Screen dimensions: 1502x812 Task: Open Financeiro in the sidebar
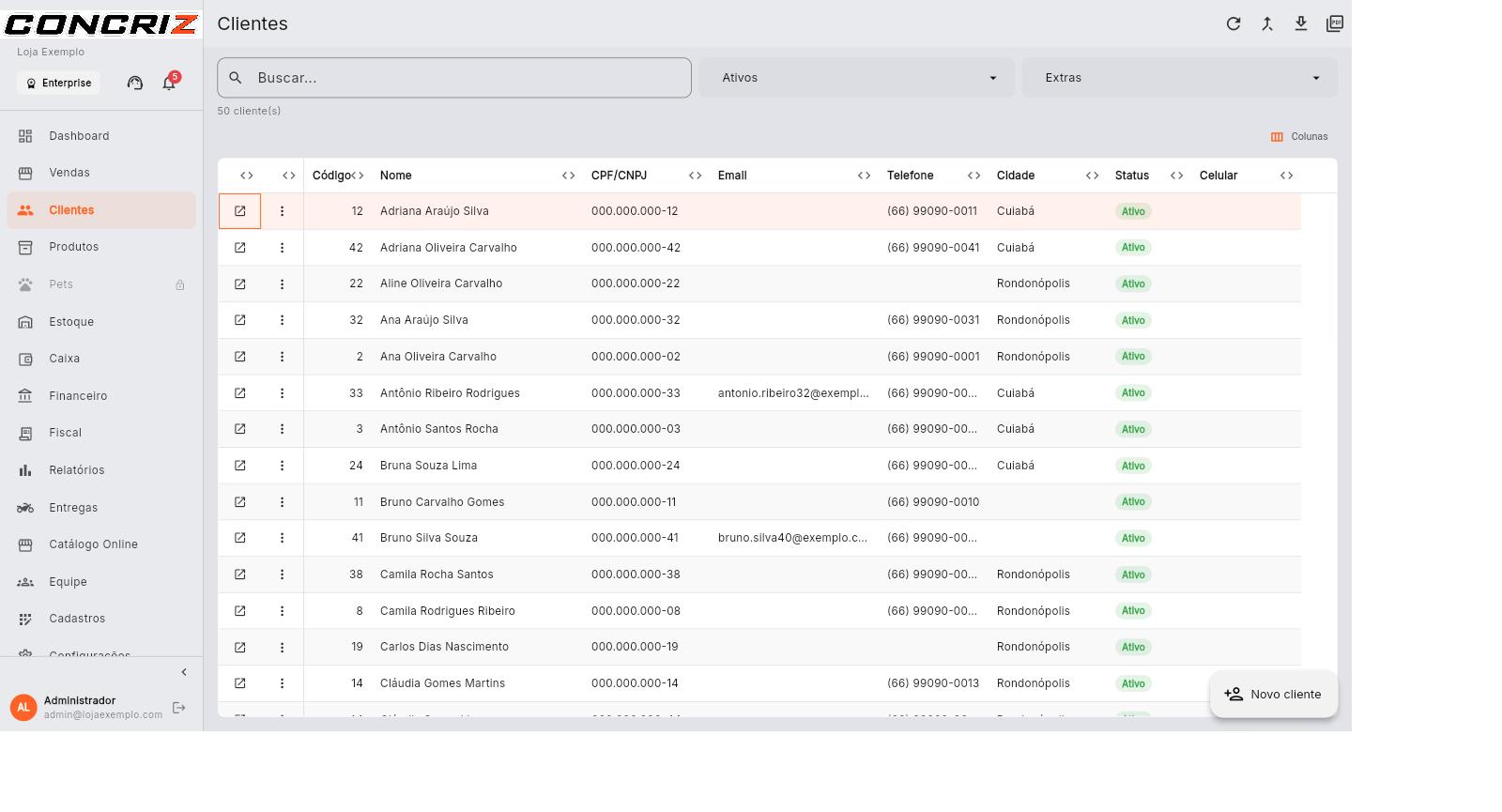click(101, 396)
